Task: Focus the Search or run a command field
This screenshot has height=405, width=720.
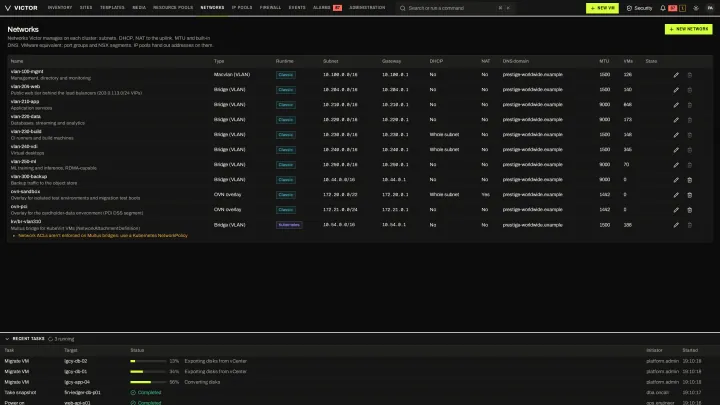Action: coord(455,8)
